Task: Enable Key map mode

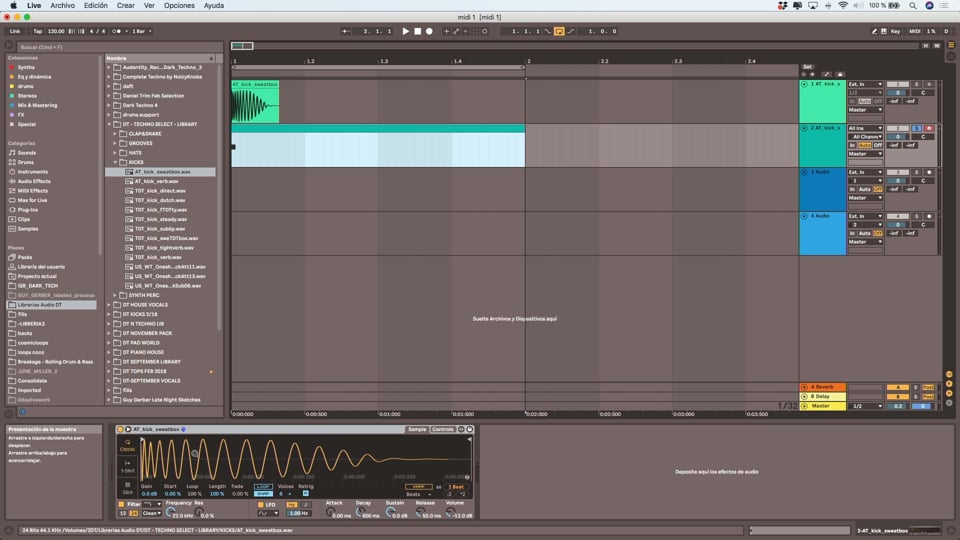Action: click(895, 31)
